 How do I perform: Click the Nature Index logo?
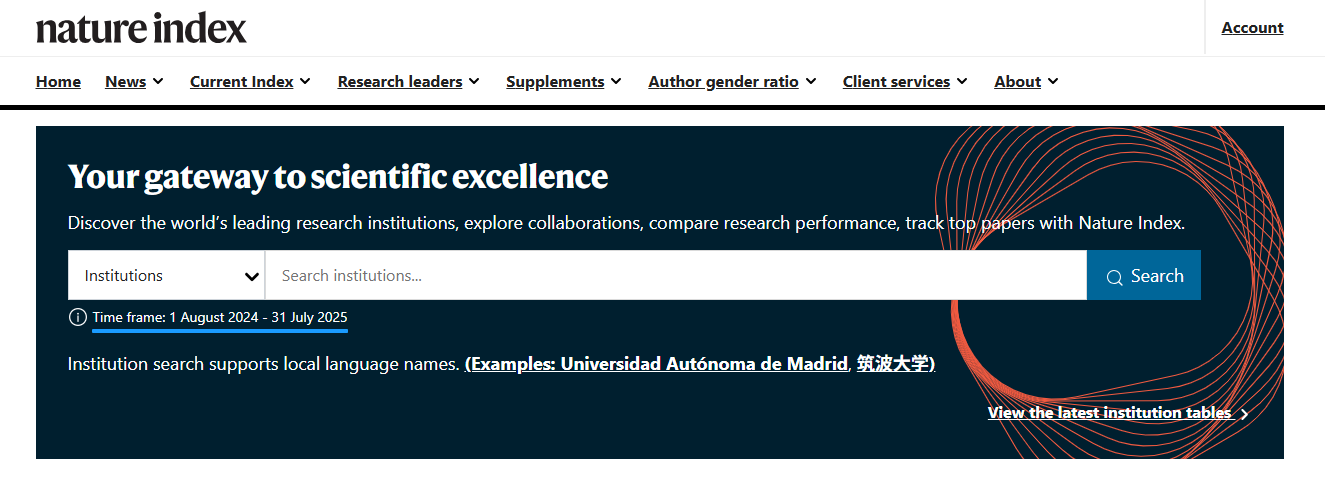click(x=141, y=28)
